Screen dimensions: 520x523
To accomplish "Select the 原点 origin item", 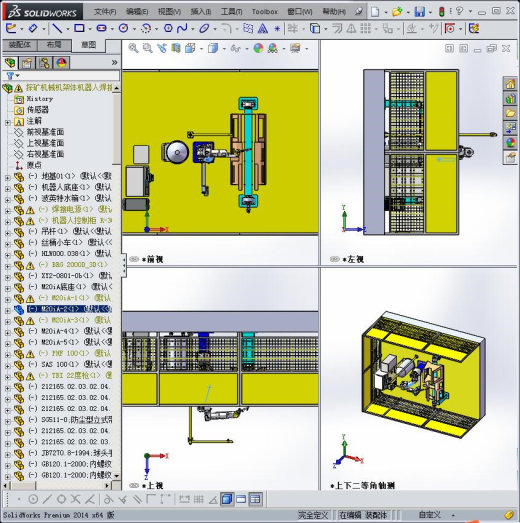I will tap(34, 165).
